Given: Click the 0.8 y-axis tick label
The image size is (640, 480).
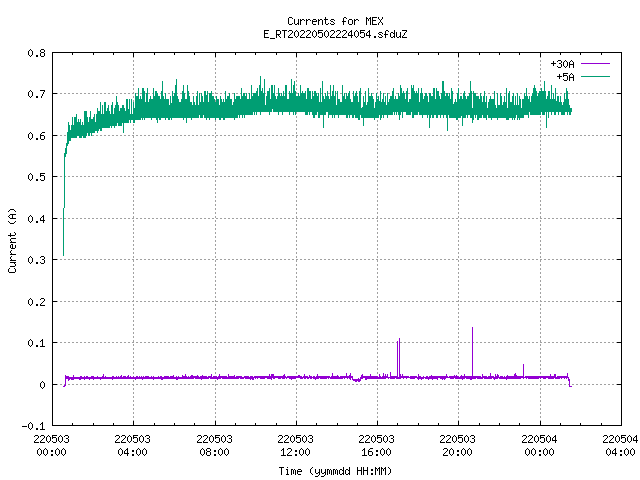Looking at the screenshot, I should 36,53.
